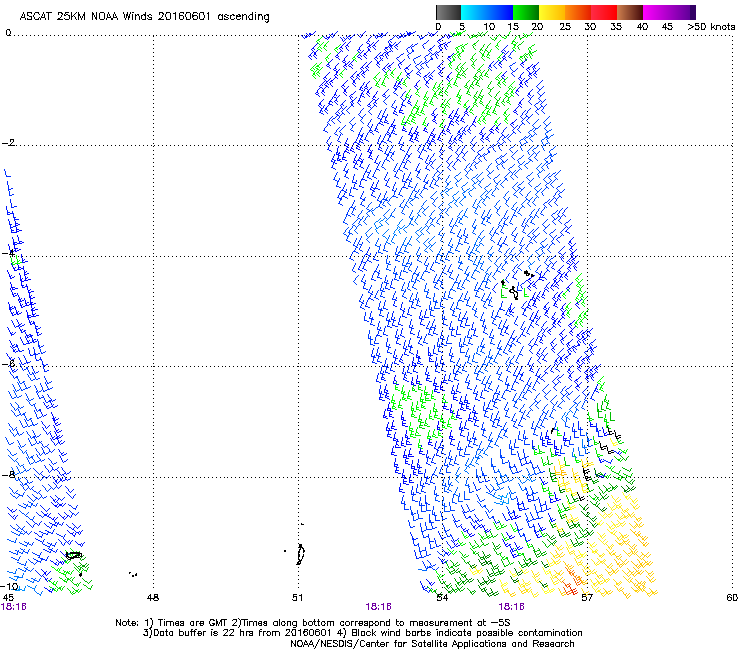
Task: Click the green 15–20 knots legend segment
Action: point(526,12)
